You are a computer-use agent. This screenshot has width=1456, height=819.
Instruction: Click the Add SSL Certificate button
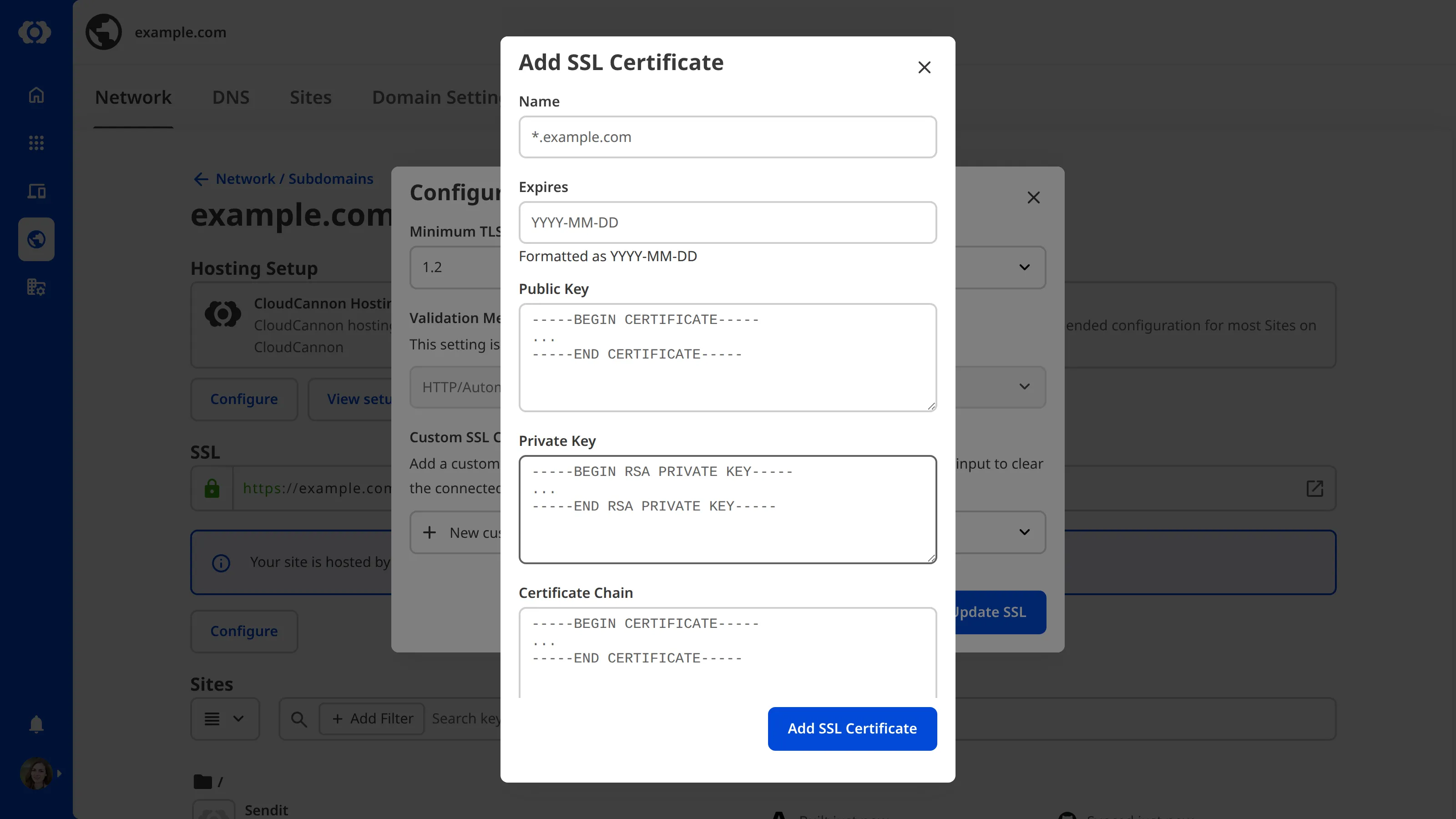pyautogui.click(x=851, y=728)
